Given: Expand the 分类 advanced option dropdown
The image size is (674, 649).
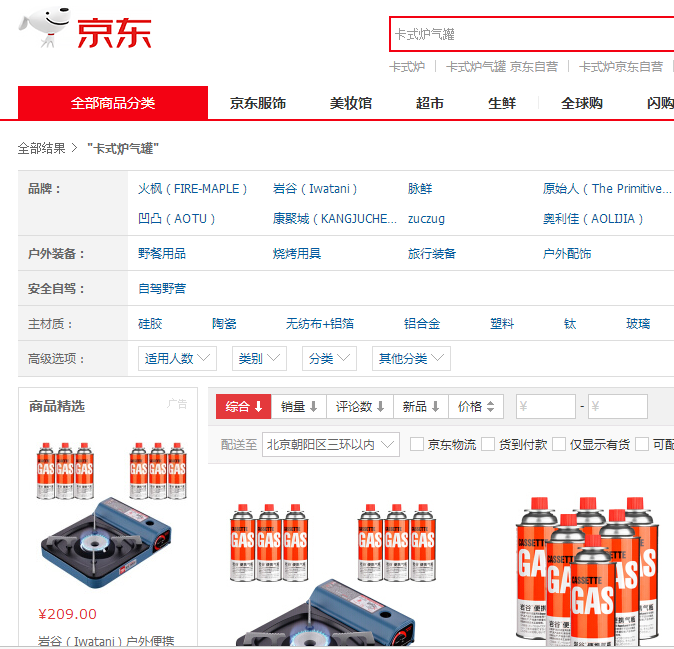Looking at the screenshot, I should coord(329,358).
